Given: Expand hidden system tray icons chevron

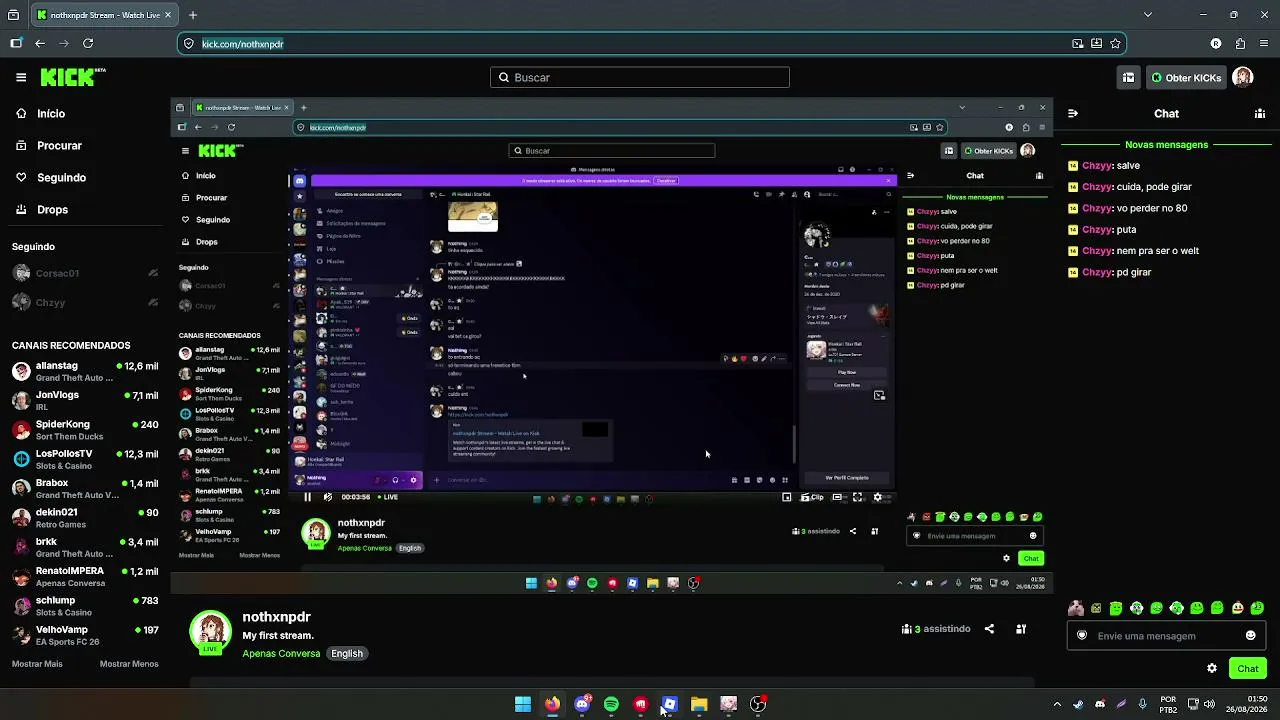Looking at the screenshot, I should pyautogui.click(x=1056, y=704).
